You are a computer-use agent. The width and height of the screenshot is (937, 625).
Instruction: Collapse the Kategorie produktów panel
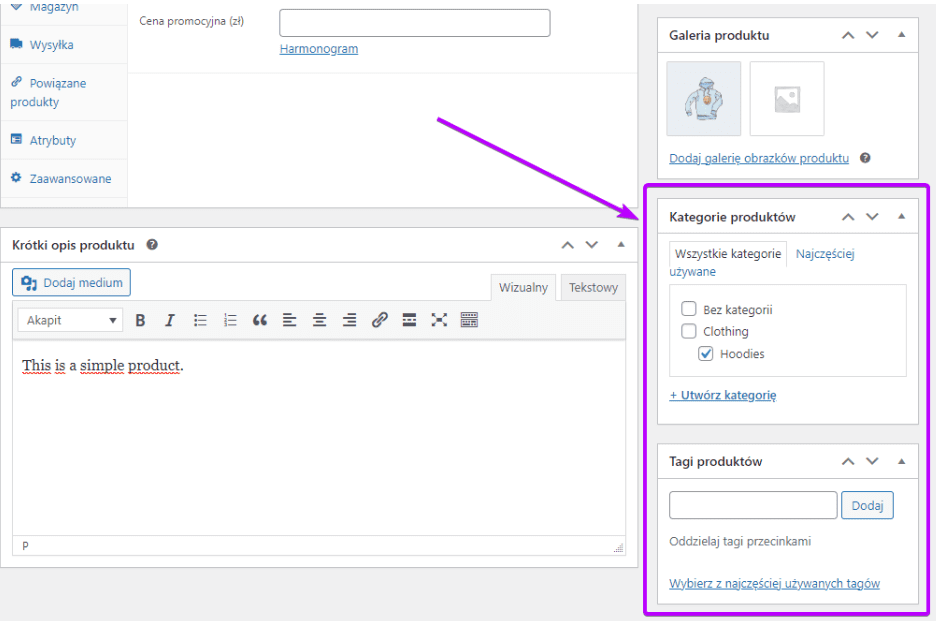900,217
